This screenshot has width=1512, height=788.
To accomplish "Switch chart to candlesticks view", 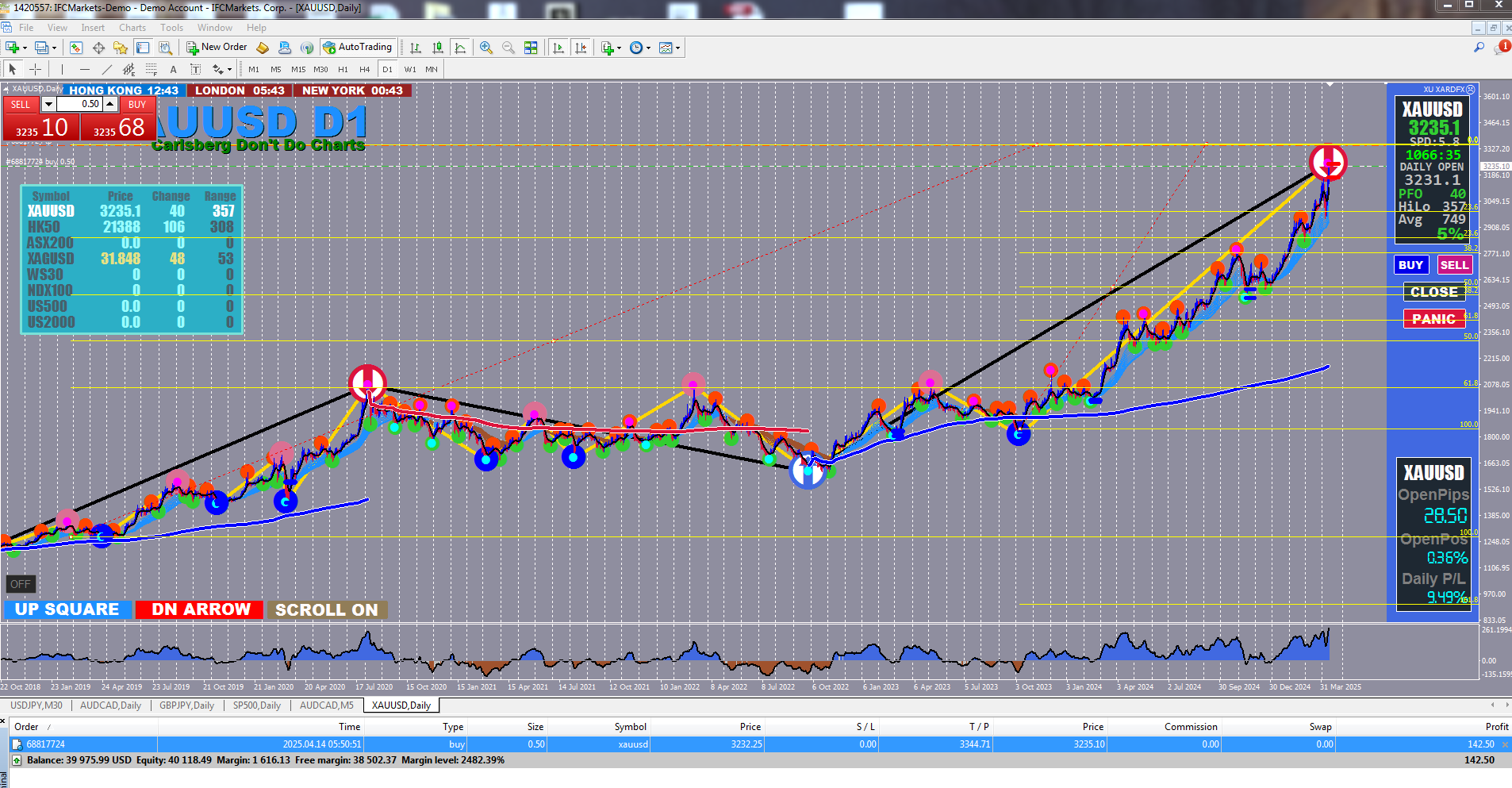I will tap(437, 48).
